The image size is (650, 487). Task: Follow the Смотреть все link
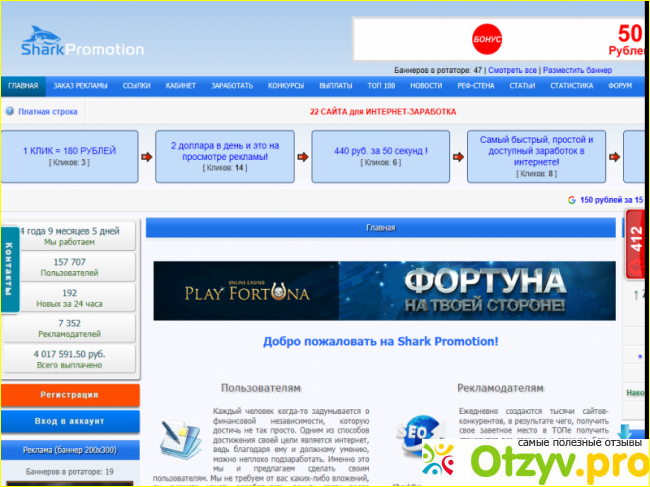512,71
